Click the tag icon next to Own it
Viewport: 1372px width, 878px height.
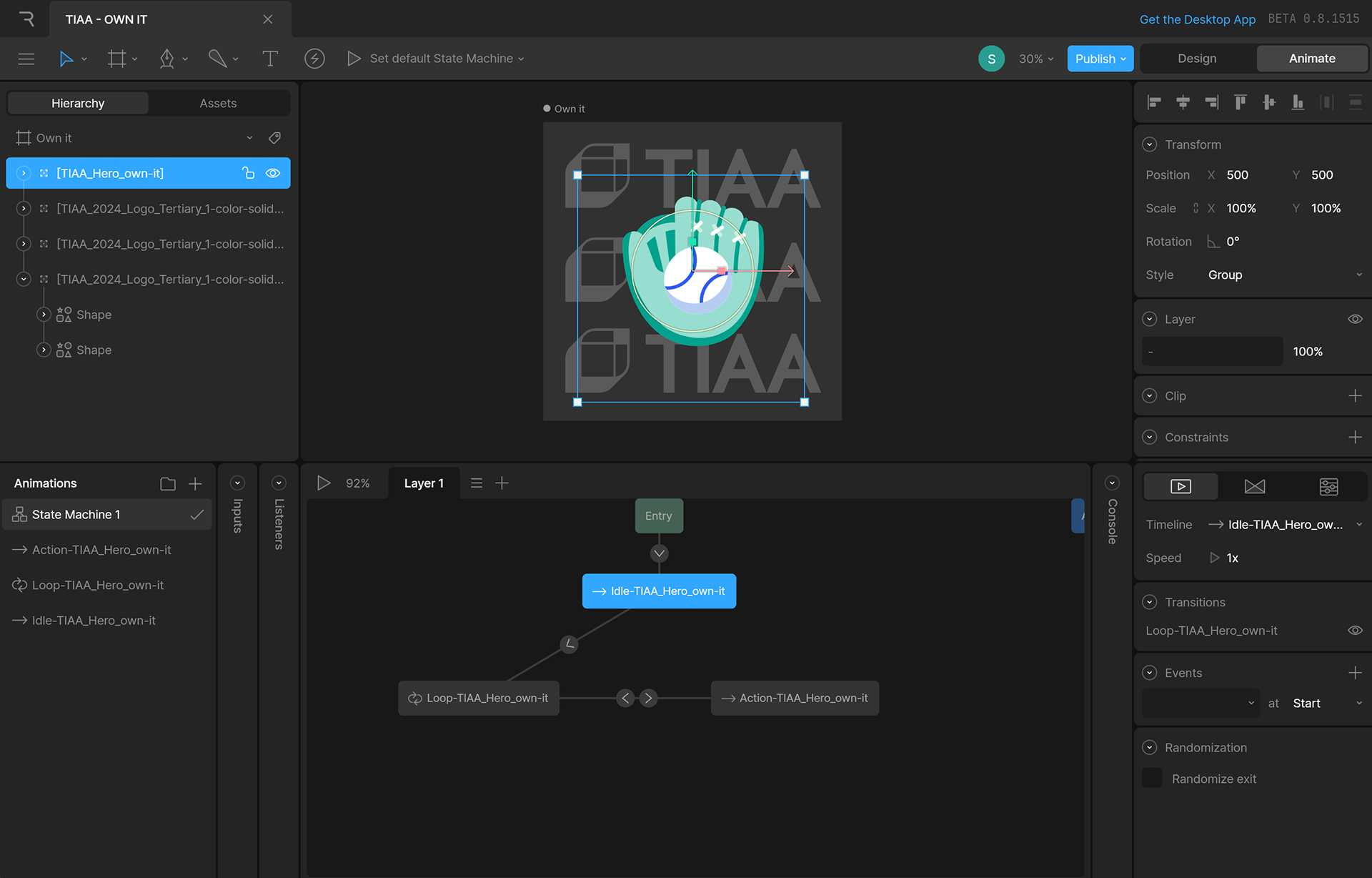pos(274,138)
